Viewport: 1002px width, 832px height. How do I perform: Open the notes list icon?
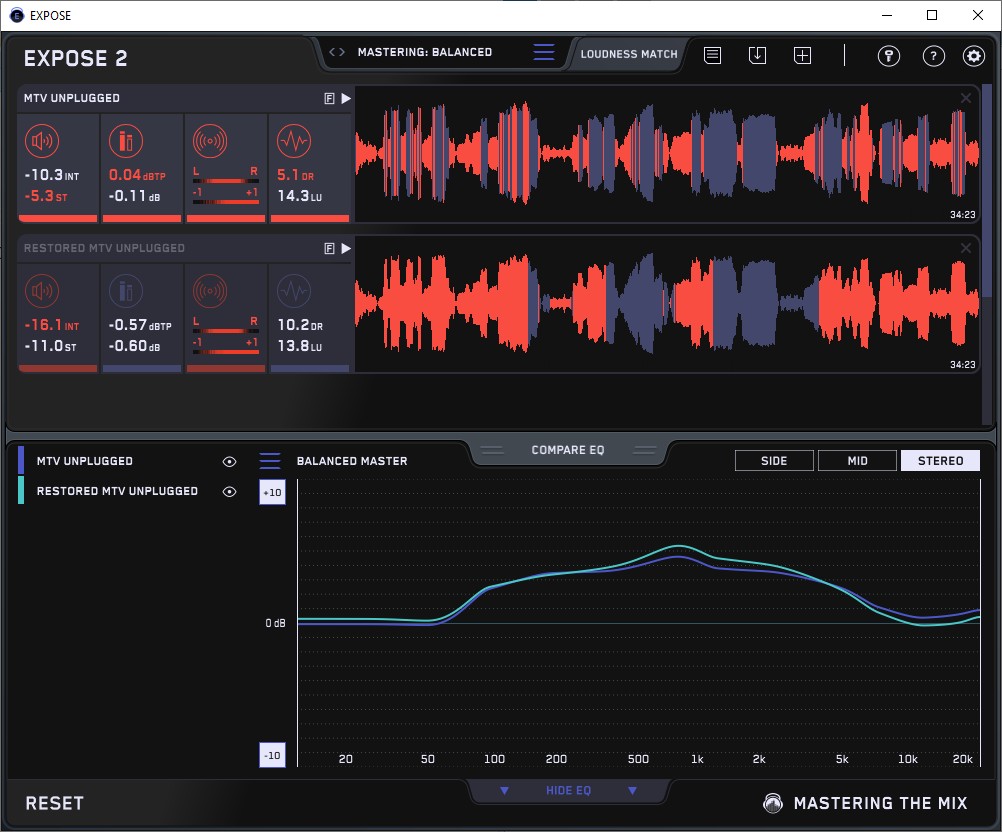712,56
